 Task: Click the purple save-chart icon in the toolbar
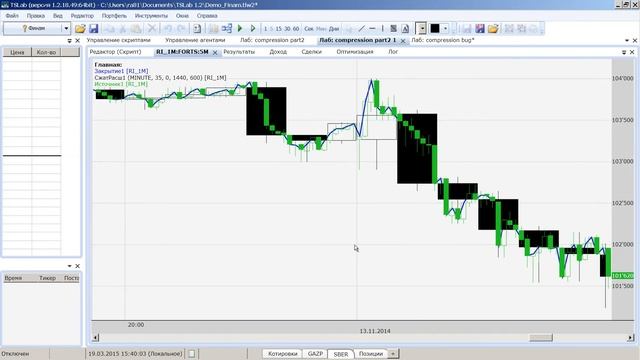(x=480, y=29)
